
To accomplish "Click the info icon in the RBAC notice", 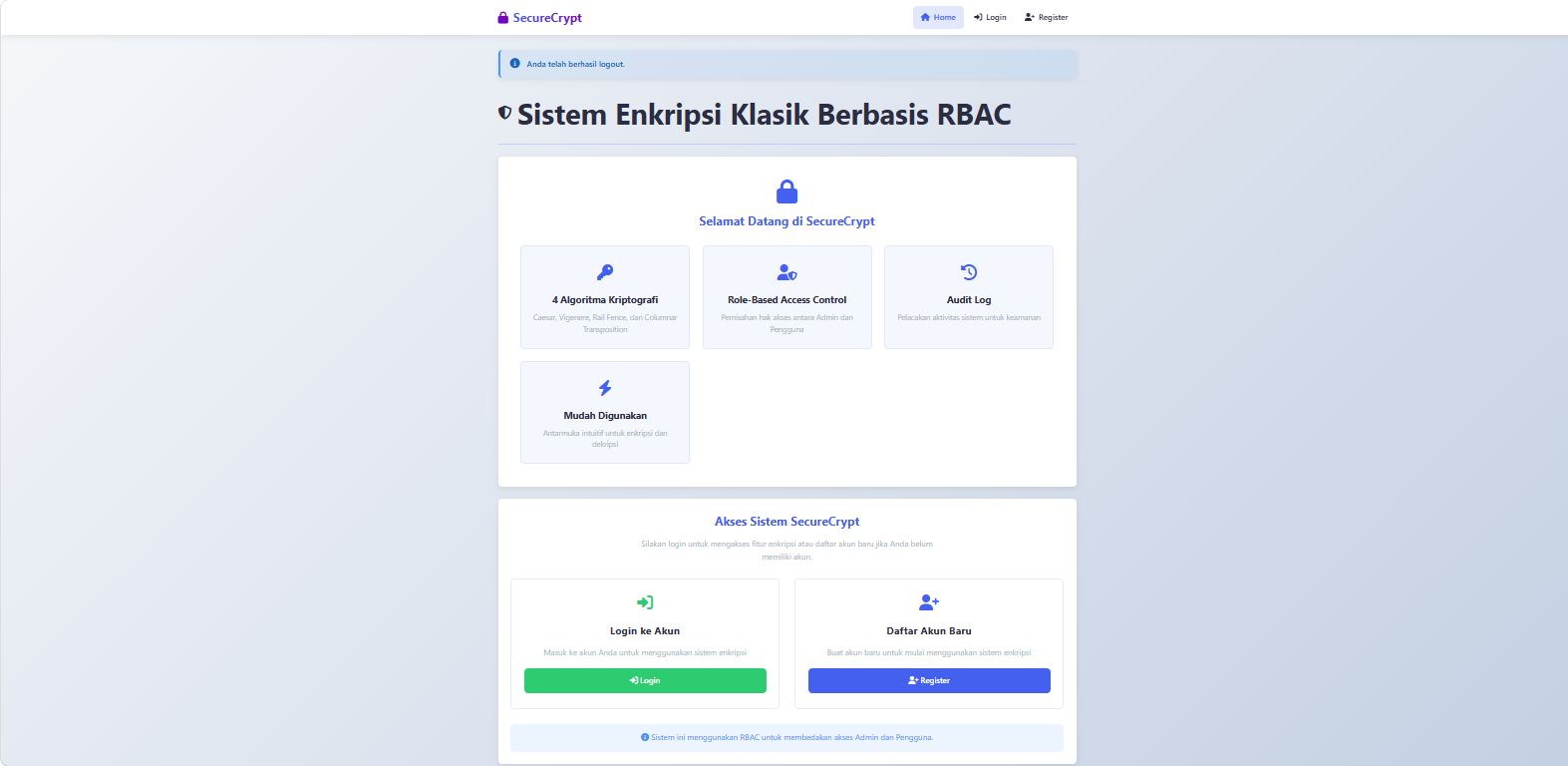I will [x=645, y=738].
